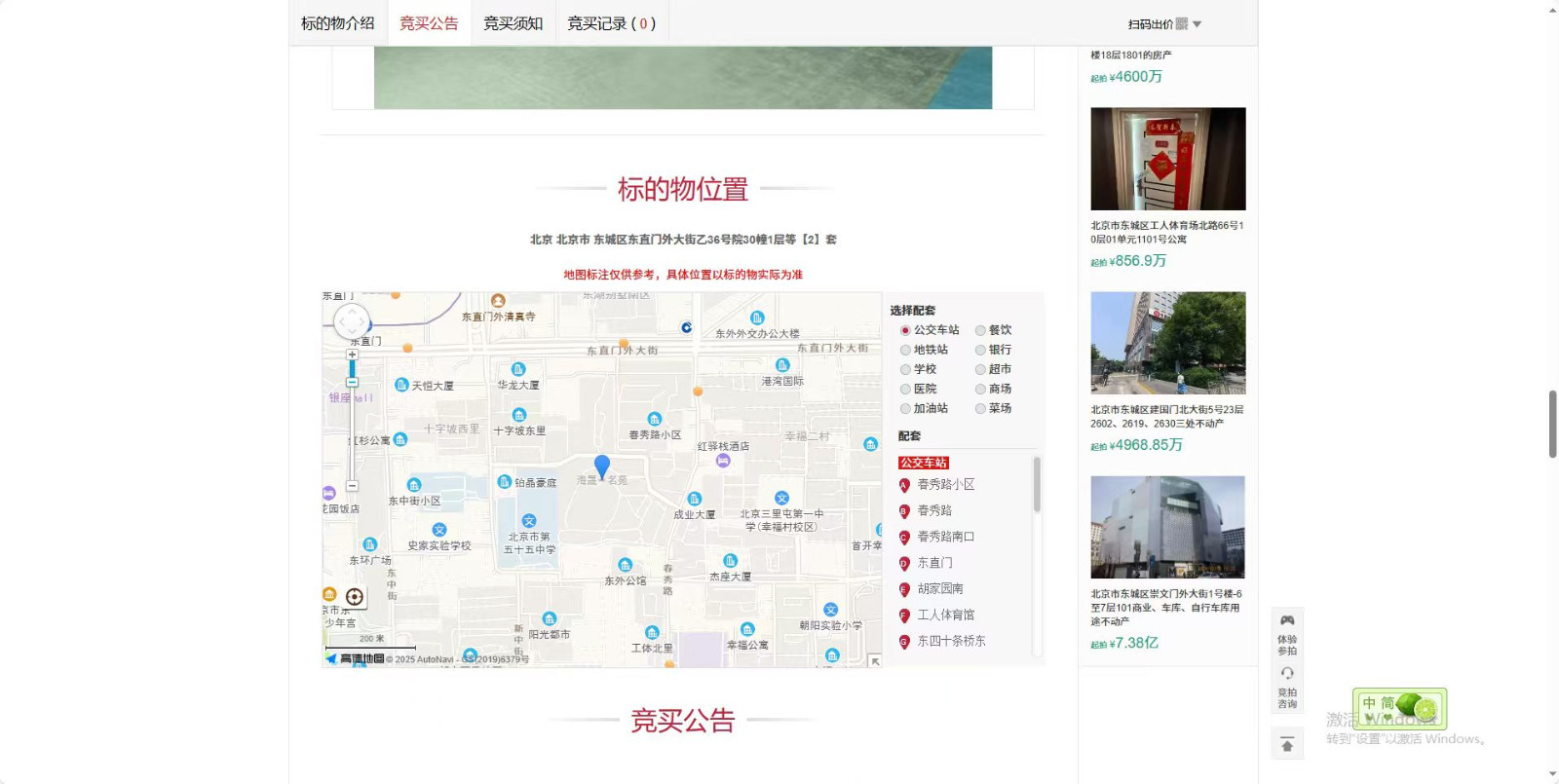Click the 春秀路小区 bus stop entry
The width and height of the screenshot is (1559, 784).
[x=945, y=484]
